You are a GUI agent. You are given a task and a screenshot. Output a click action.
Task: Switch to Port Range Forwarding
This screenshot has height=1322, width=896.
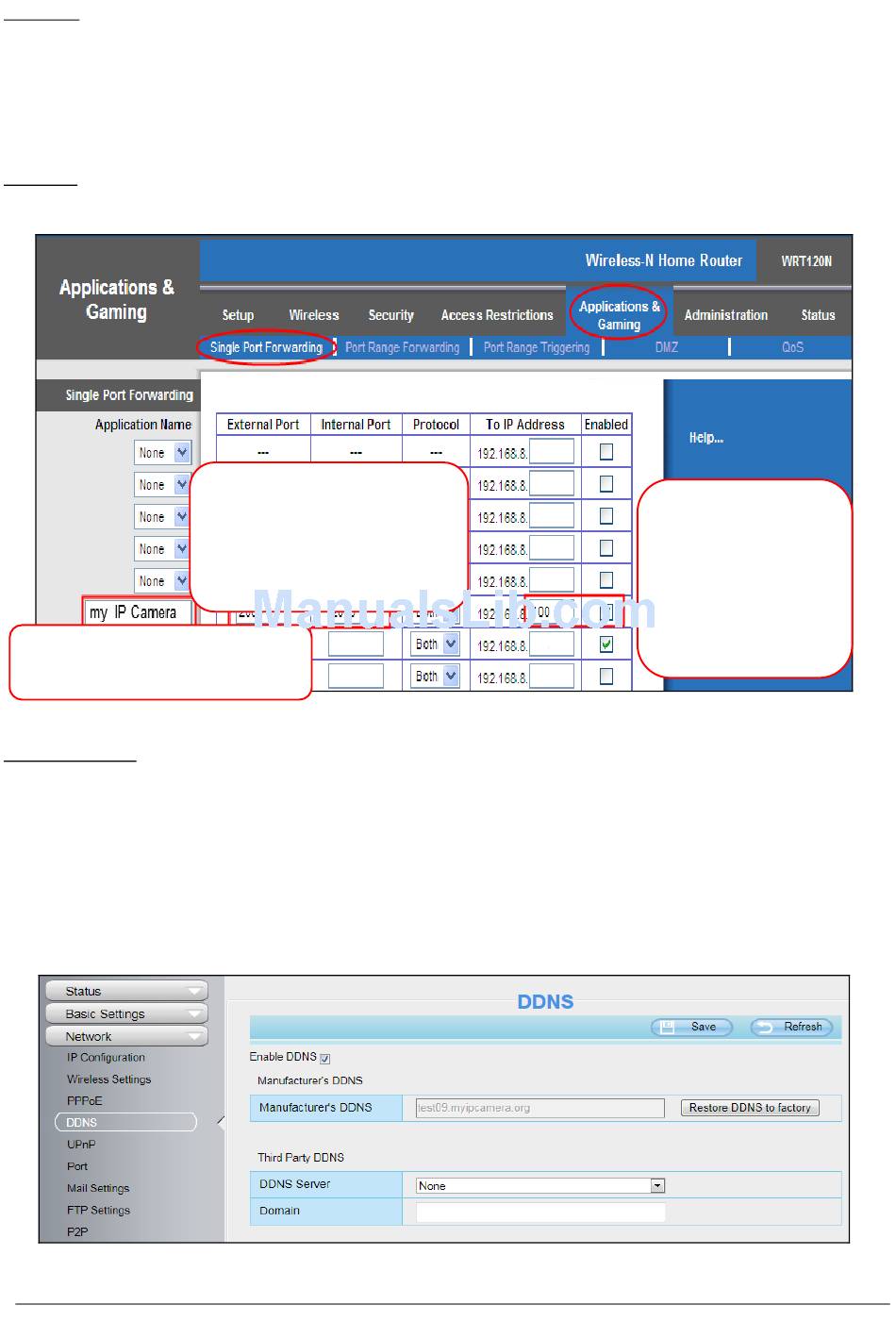click(x=402, y=347)
